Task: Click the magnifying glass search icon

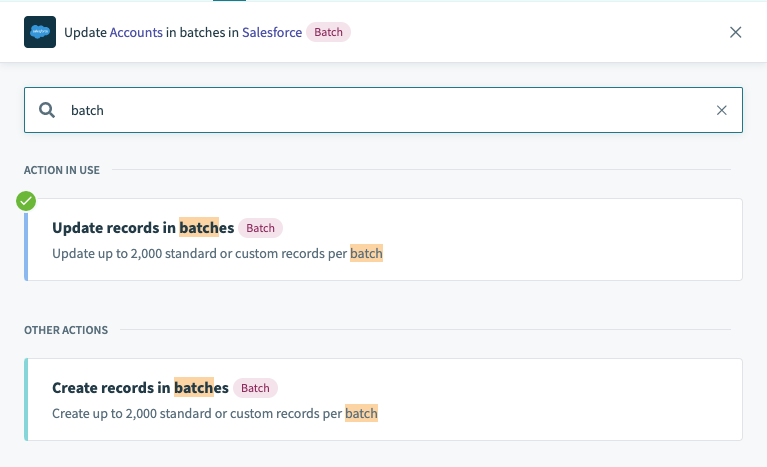Action: (x=47, y=110)
